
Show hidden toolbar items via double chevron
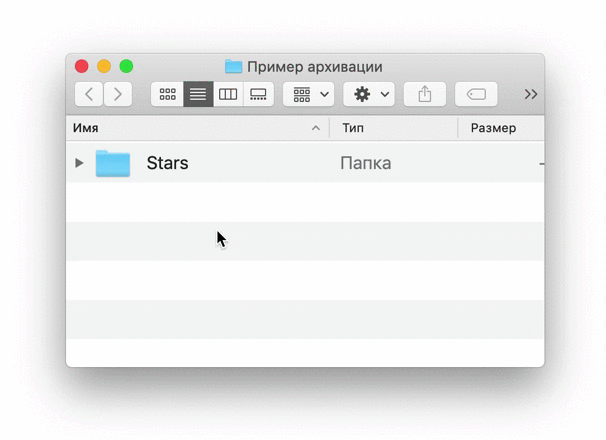(531, 94)
